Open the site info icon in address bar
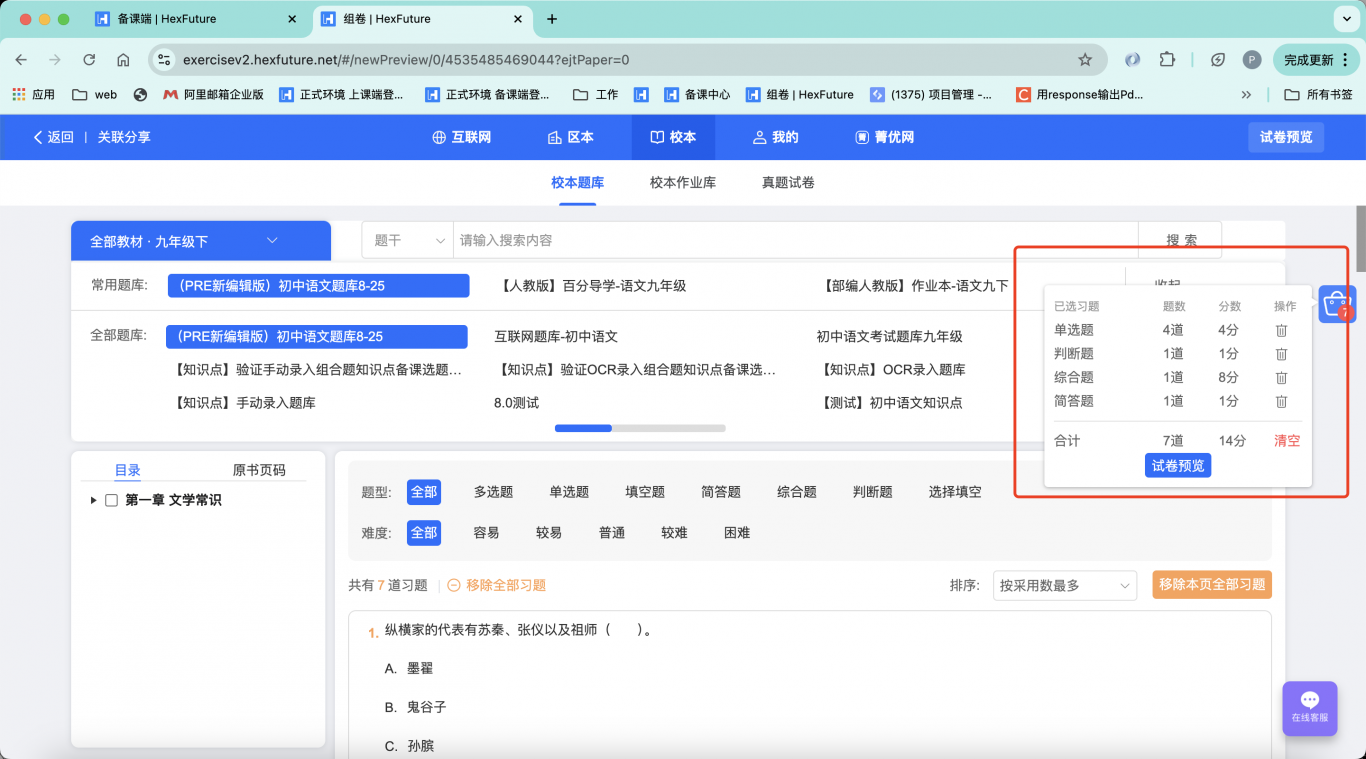This screenshot has width=1366, height=759. [x=165, y=60]
